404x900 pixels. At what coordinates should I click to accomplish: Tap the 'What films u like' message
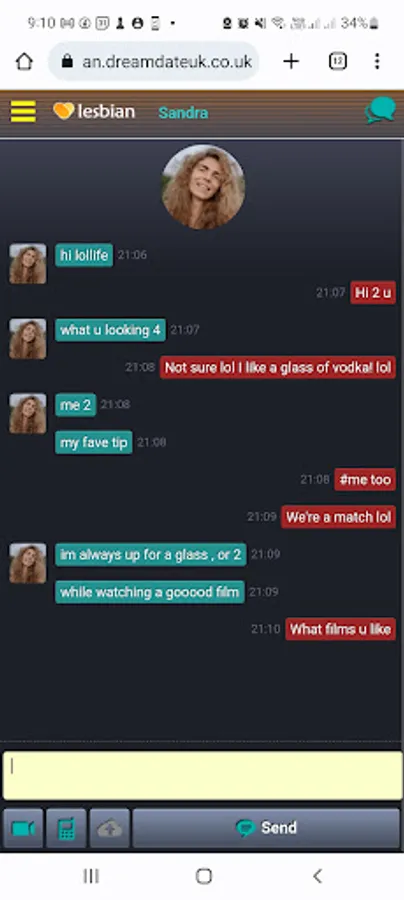pyautogui.click(x=340, y=629)
